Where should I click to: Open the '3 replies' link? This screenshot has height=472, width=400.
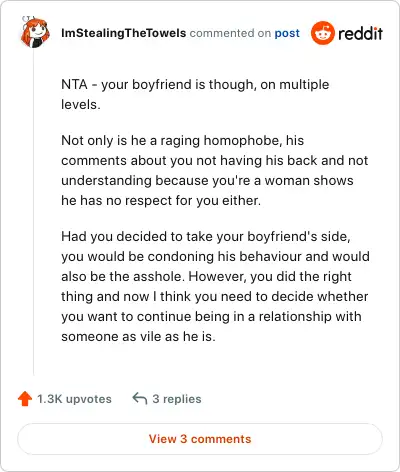177,399
